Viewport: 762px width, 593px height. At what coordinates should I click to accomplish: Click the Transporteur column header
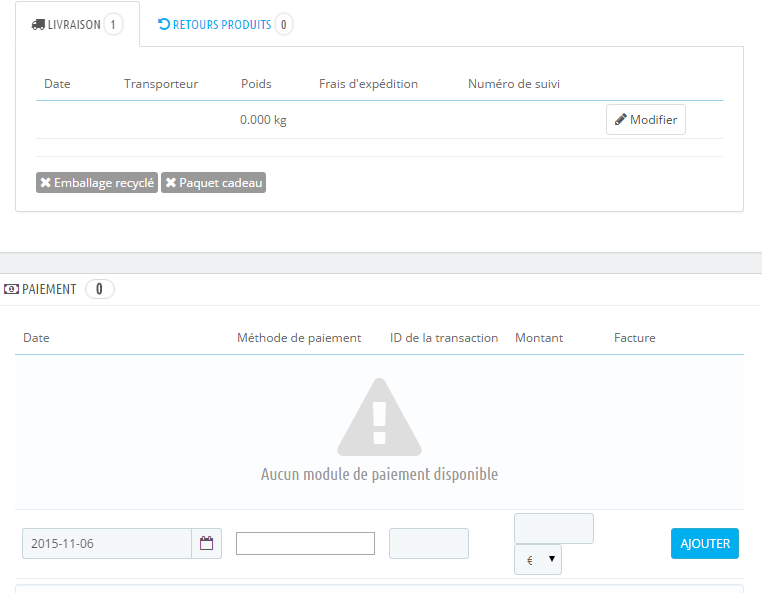[x=161, y=84]
